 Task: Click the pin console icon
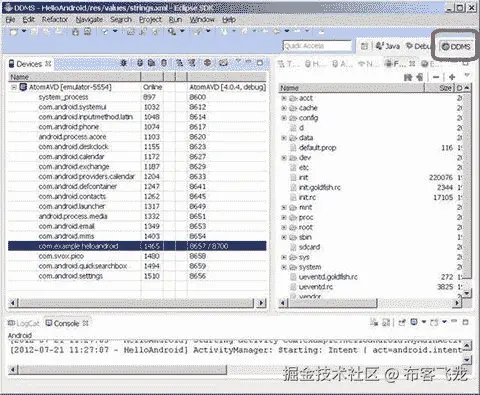point(402,322)
